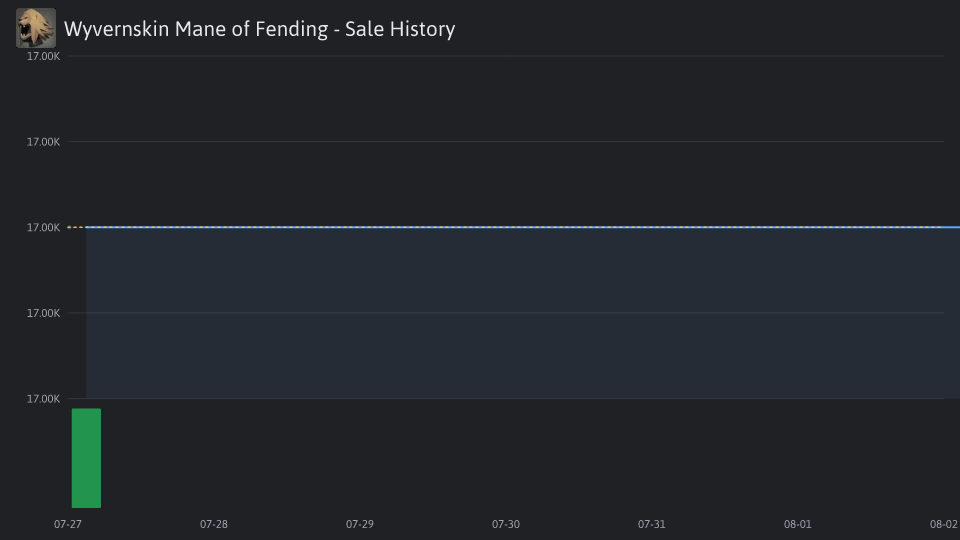Click the 07-31 date axis label
The width and height of the screenshot is (960, 540).
(x=651, y=524)
